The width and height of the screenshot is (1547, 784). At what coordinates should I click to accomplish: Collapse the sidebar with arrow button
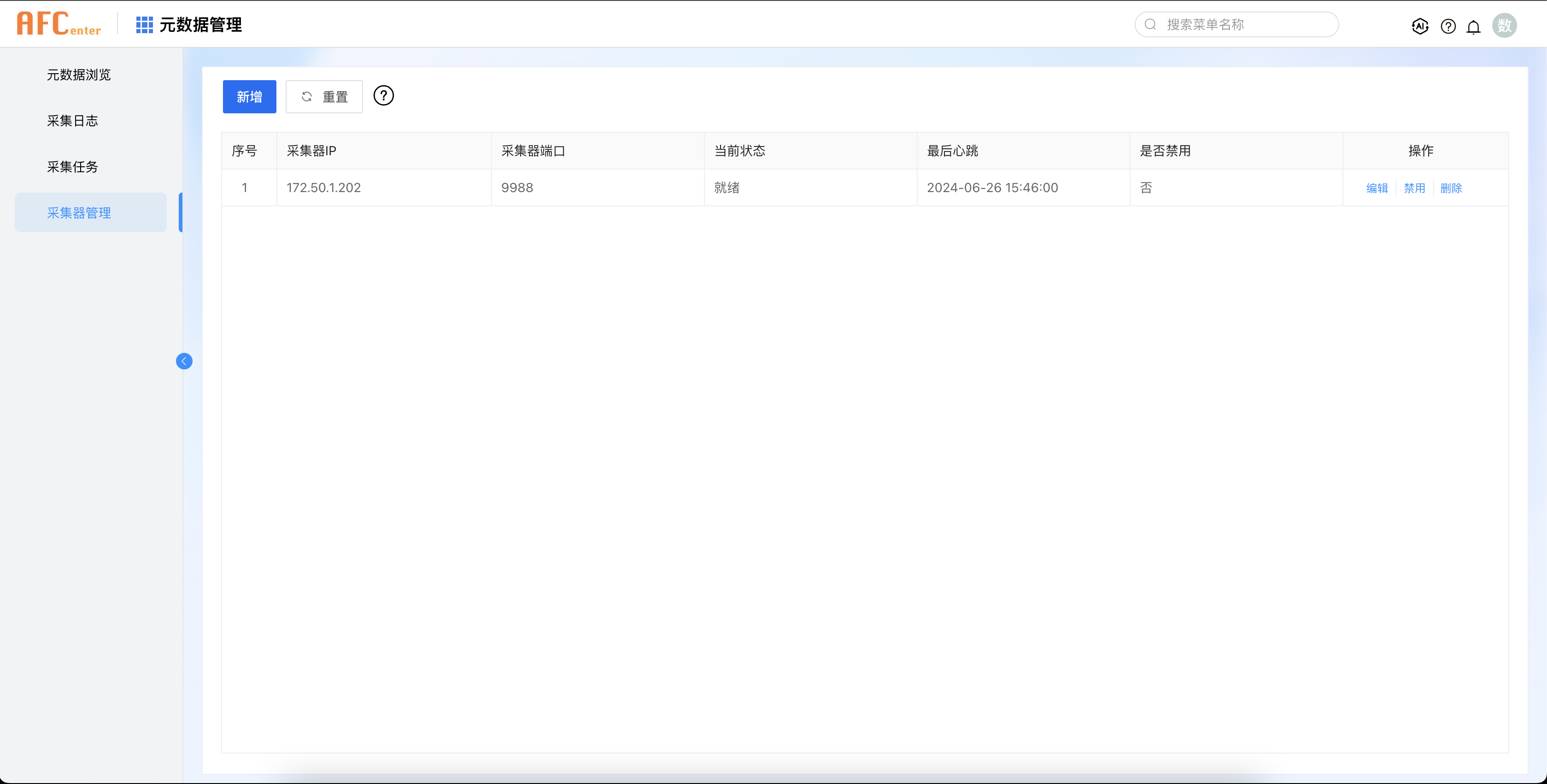click(184, 361)
